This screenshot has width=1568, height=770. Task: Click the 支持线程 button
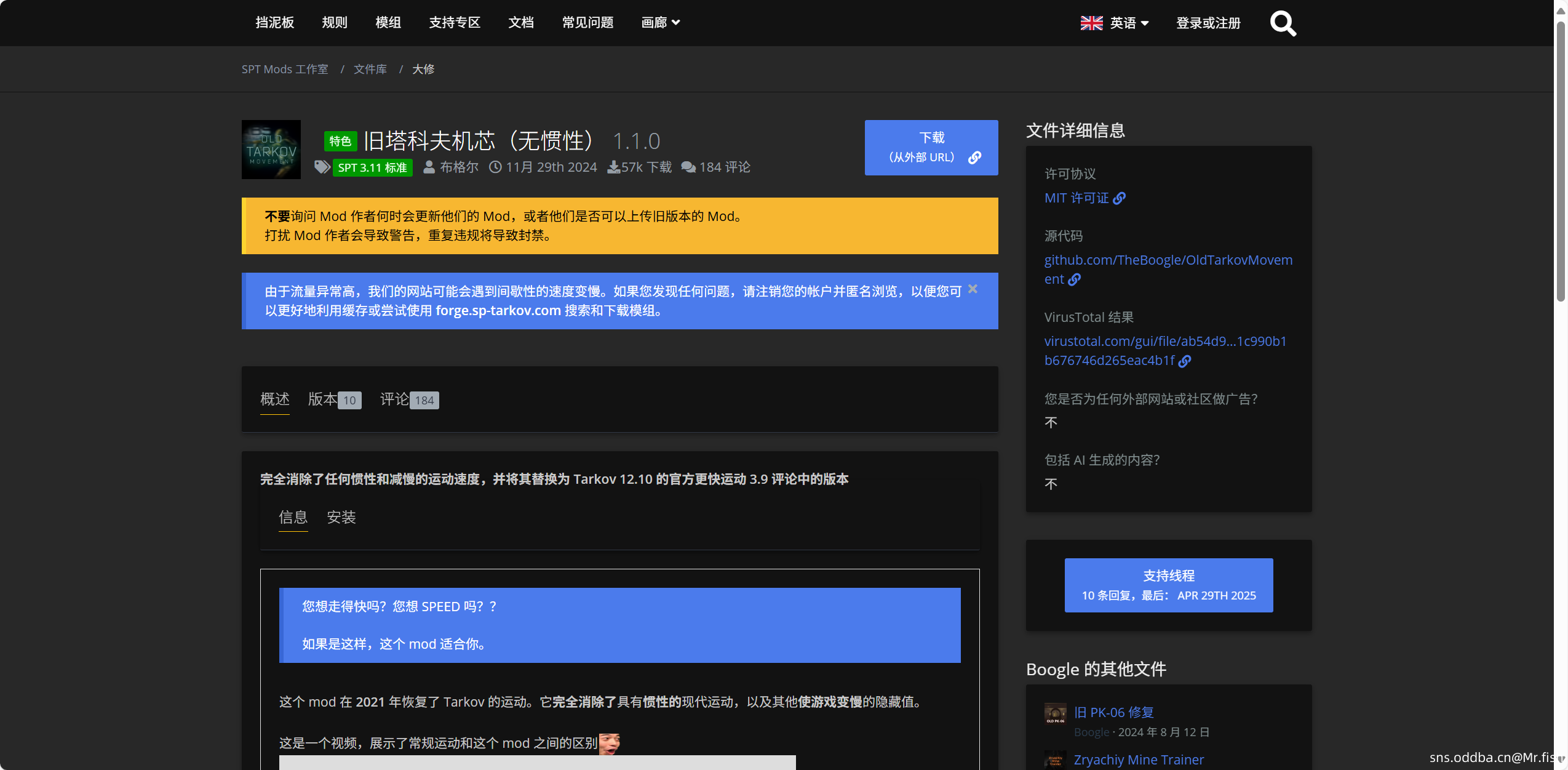1169,585
